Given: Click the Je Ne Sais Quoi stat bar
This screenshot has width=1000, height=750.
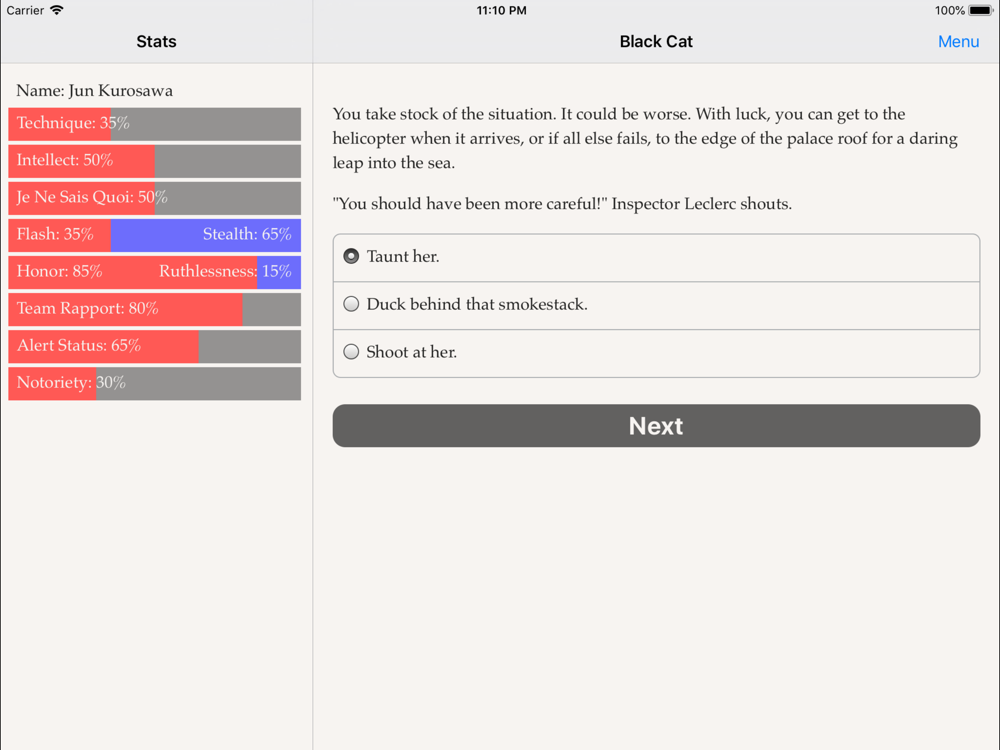Looking at the screenshot, I should click(x=154, y=198).
